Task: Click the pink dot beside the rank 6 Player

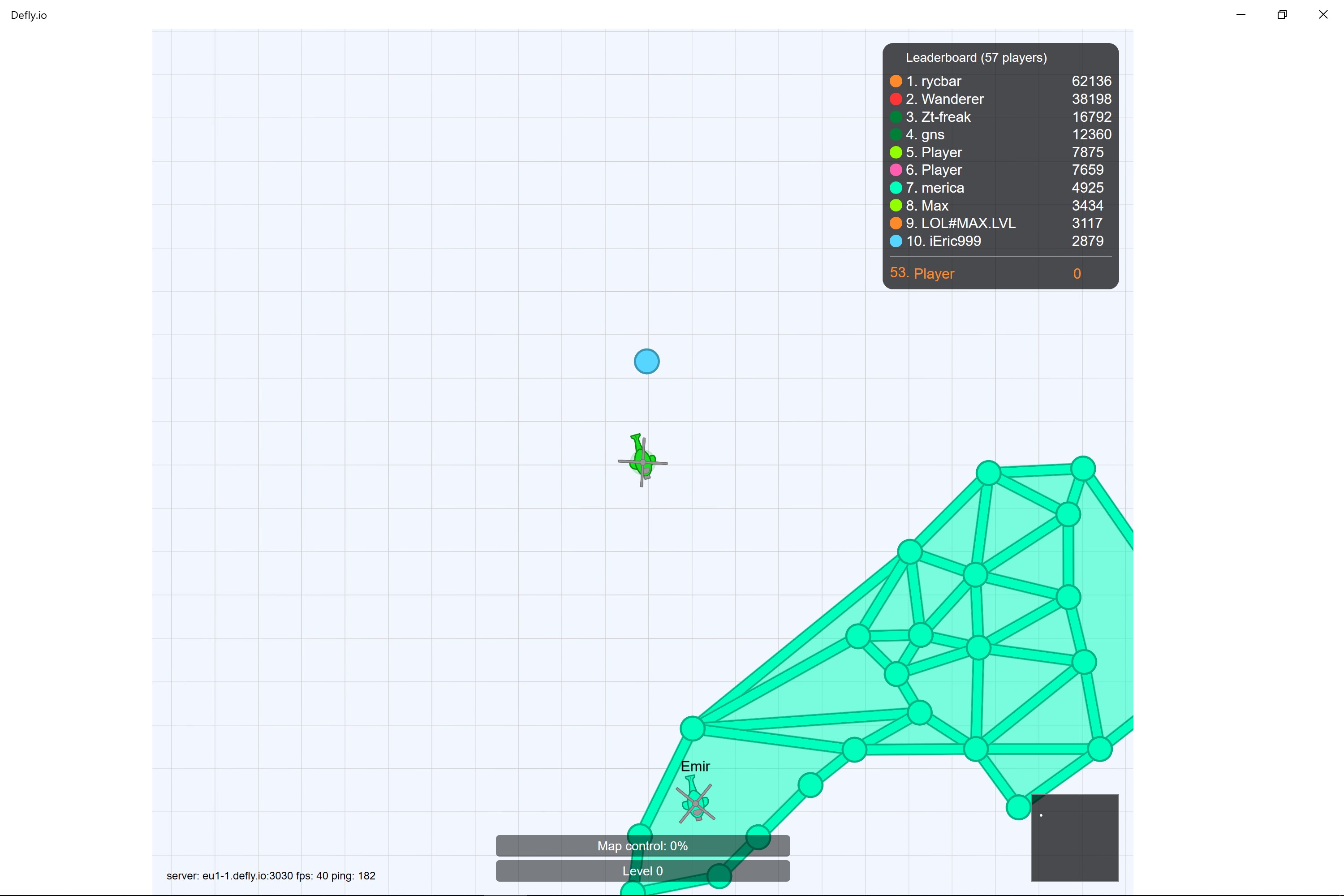Action: tap(896, 170)
